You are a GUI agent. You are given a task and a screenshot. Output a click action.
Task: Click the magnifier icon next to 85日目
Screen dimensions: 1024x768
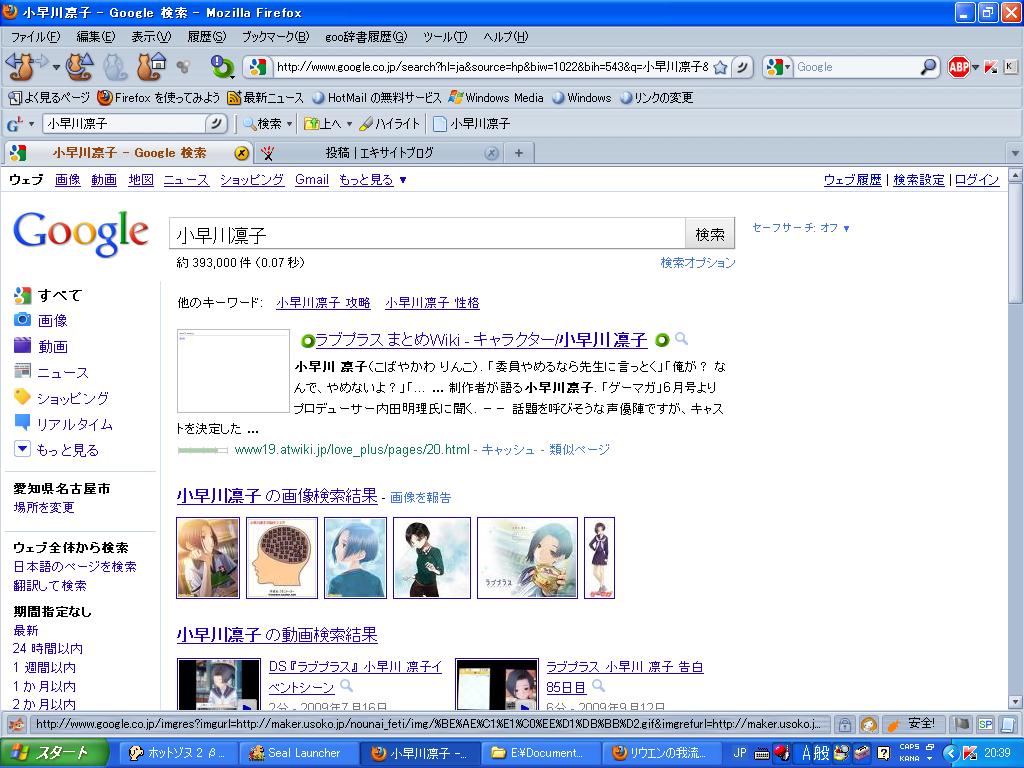coord(598,685)
